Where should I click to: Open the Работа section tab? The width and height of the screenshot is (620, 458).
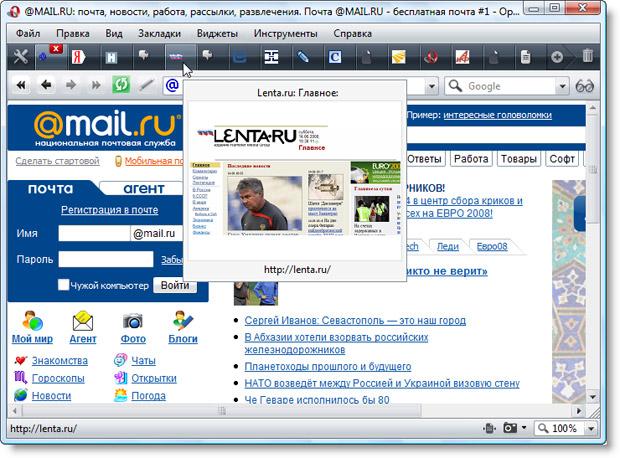coord(471,159)
